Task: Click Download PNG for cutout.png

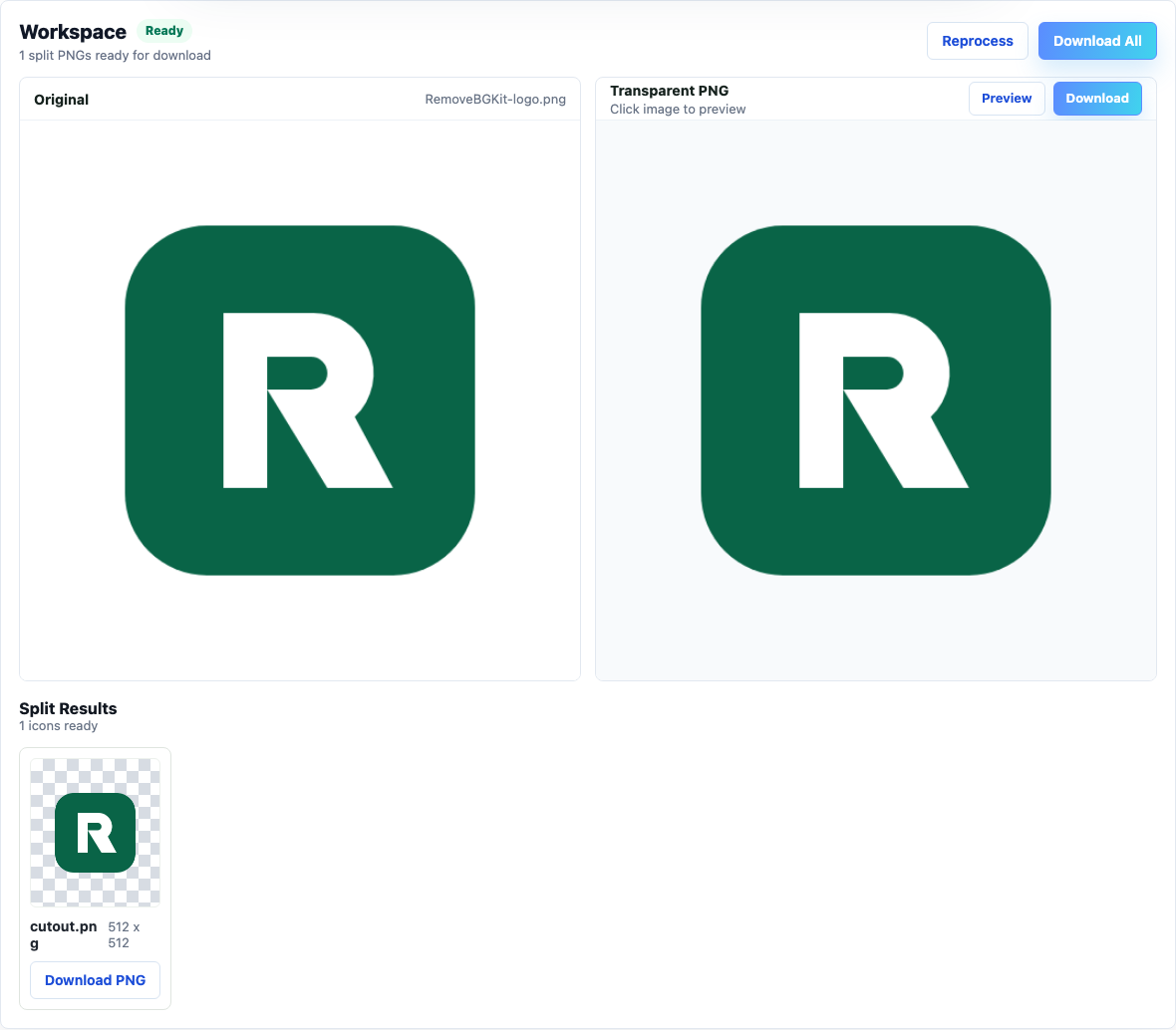Action: click(x=96, y=980)
